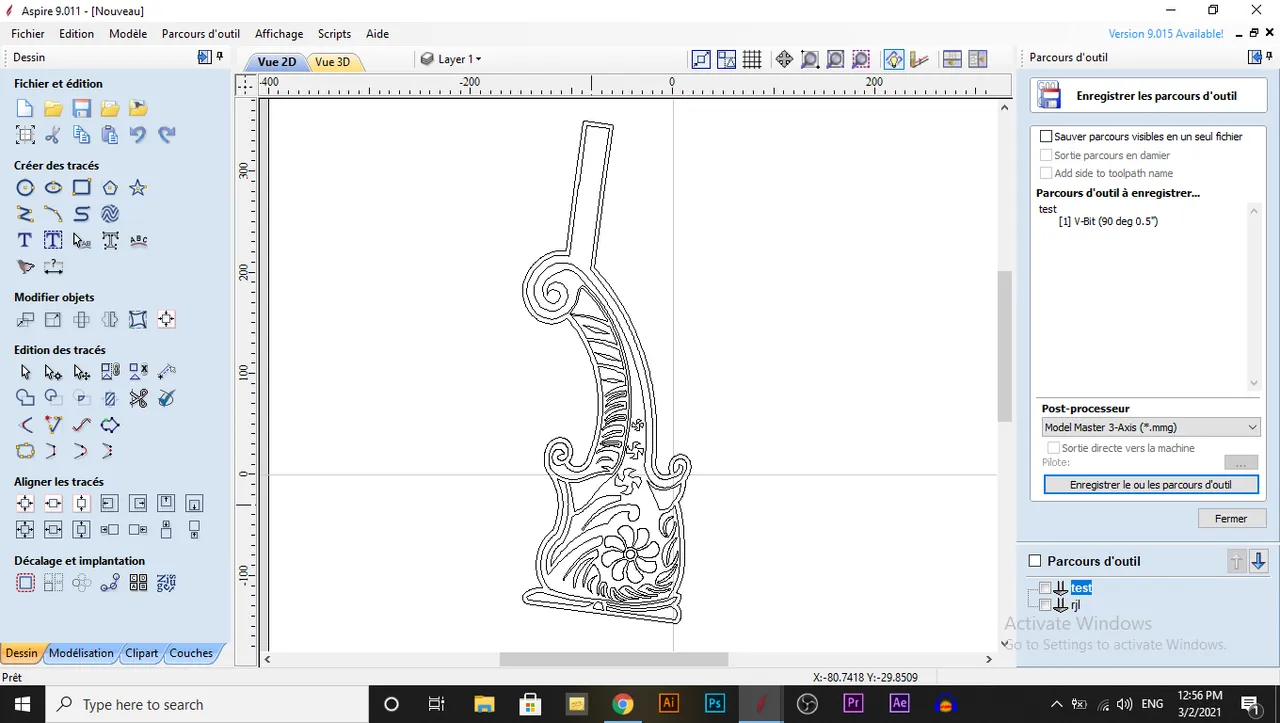Toggle 'Sortie directe vers la machine' checkbox
Viewport: 1280px width, 723px height.
(x=1053, y=448)
